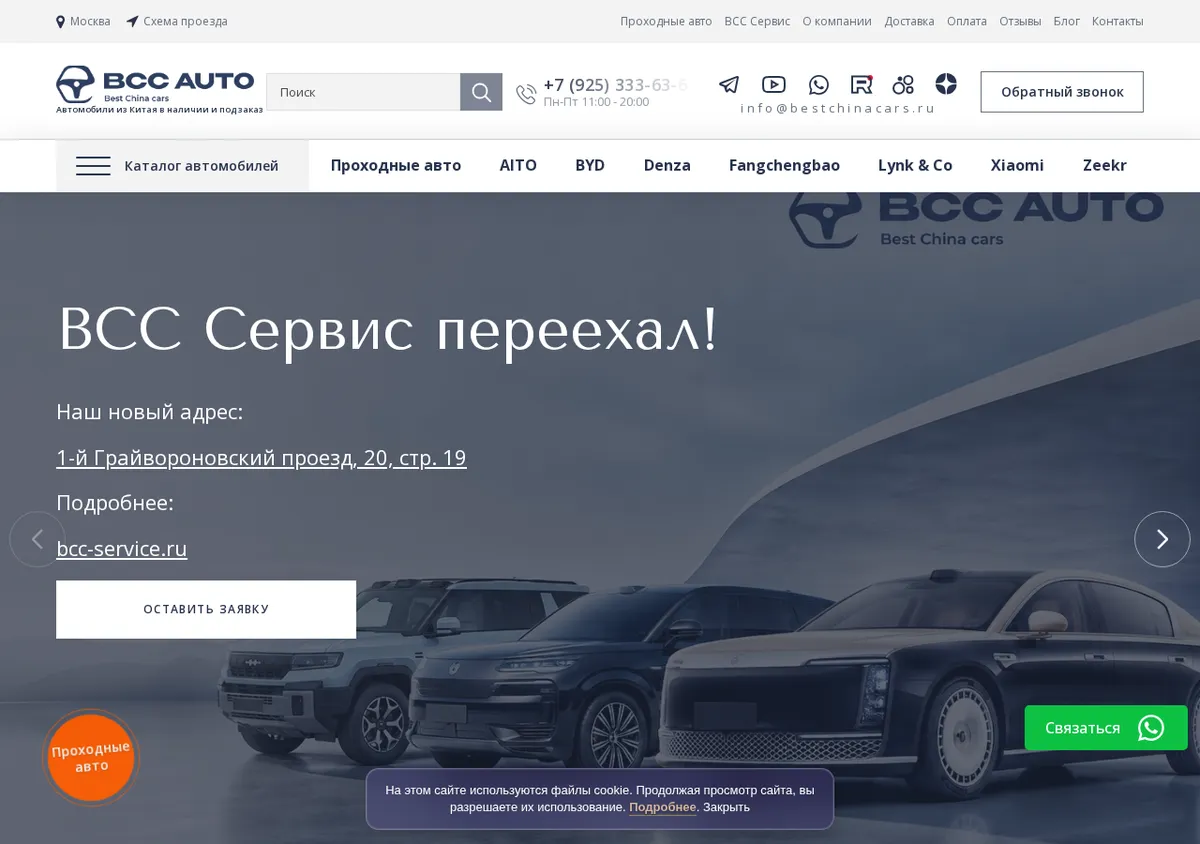Viewport: 1200px width, 844px height.
Task: Click the orange Проходные авто badge
Action: [91, 758]
